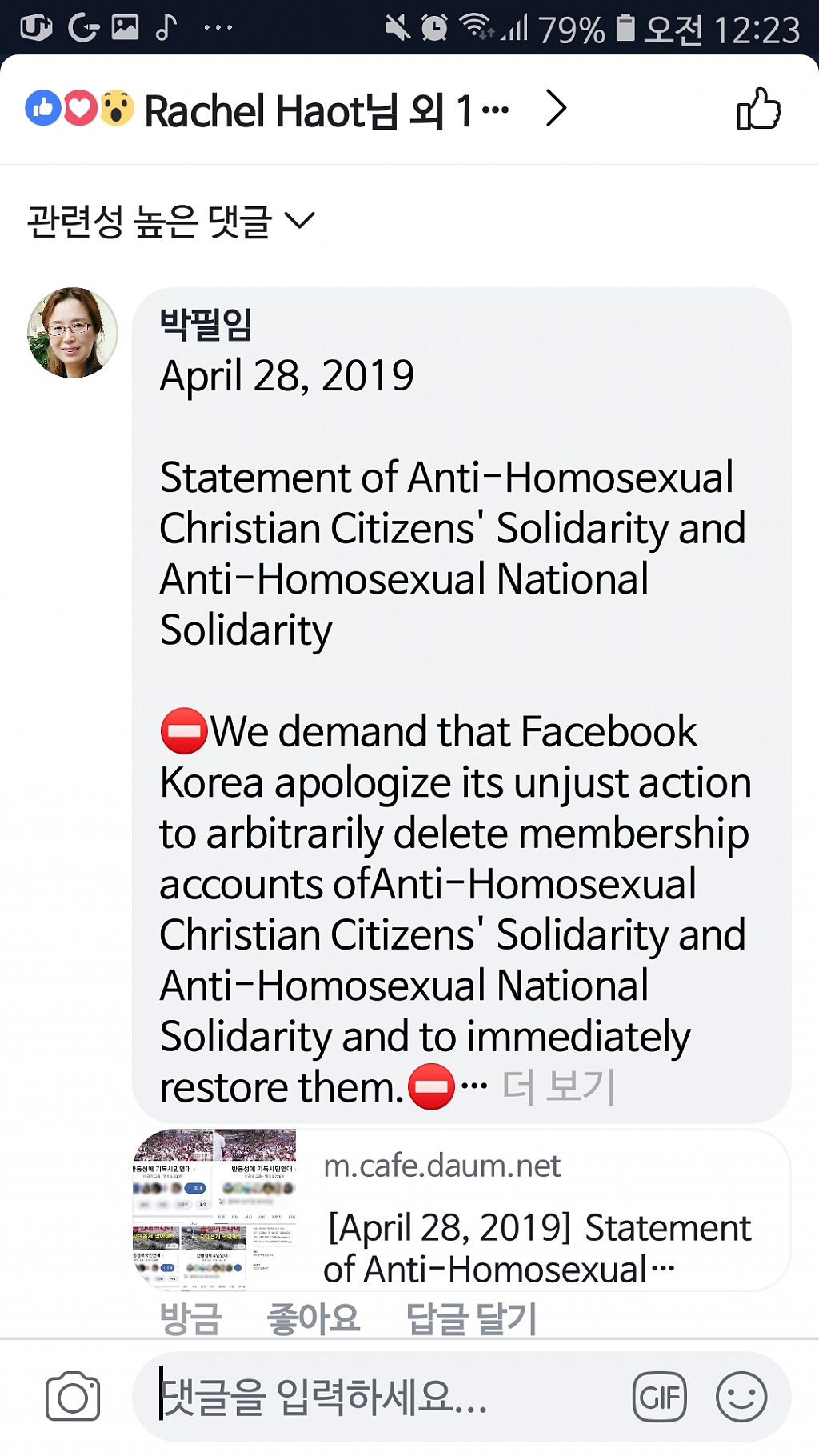This screenshot has height=1456, width=819.
Task: Open the emoji smiley picker
Action: (x=741, y=1397)
